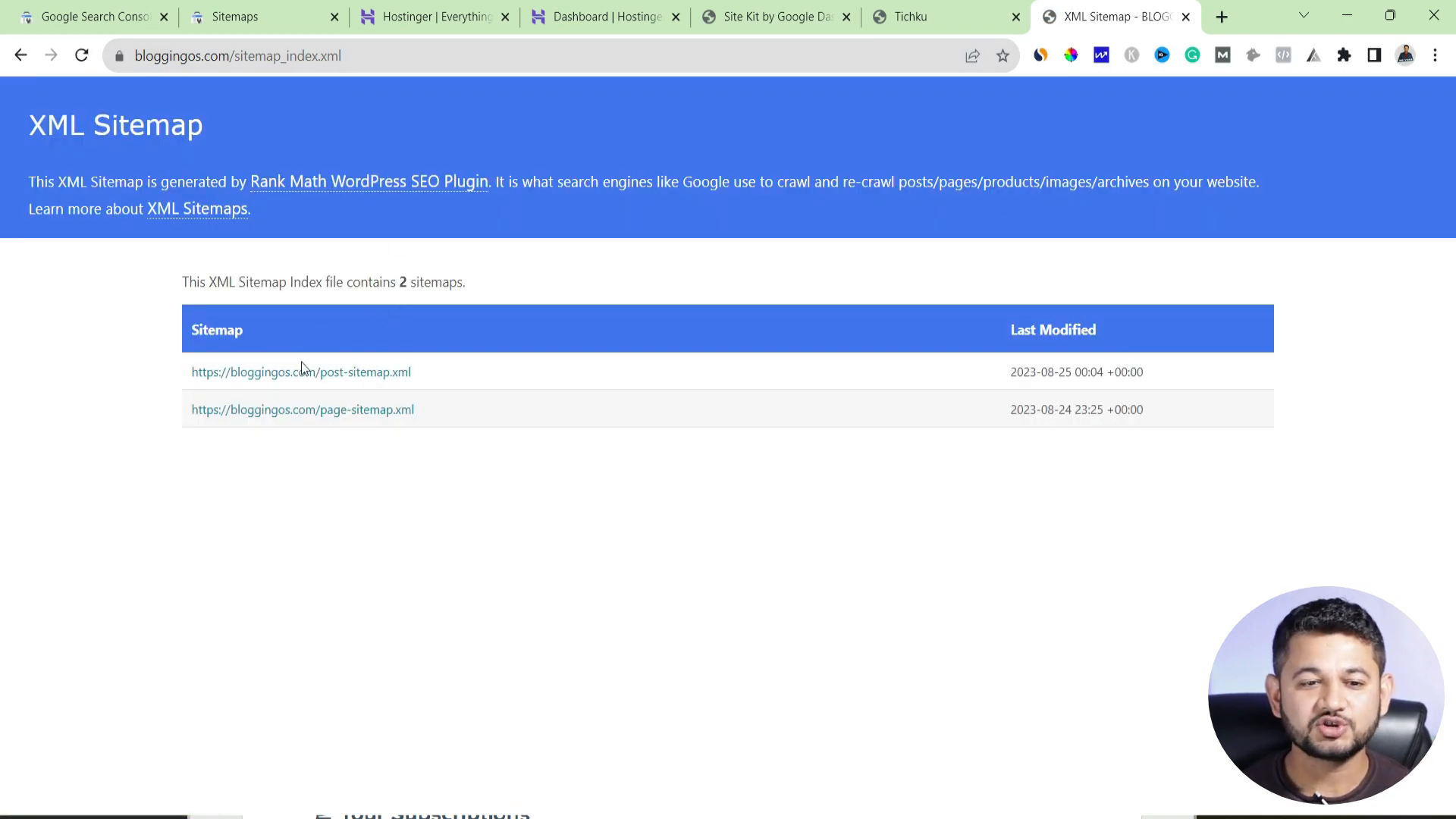Screen dimensions: 1456x819
Task: Follow the XML Sitemaps learn more link
Action: (x=197, y=209)
